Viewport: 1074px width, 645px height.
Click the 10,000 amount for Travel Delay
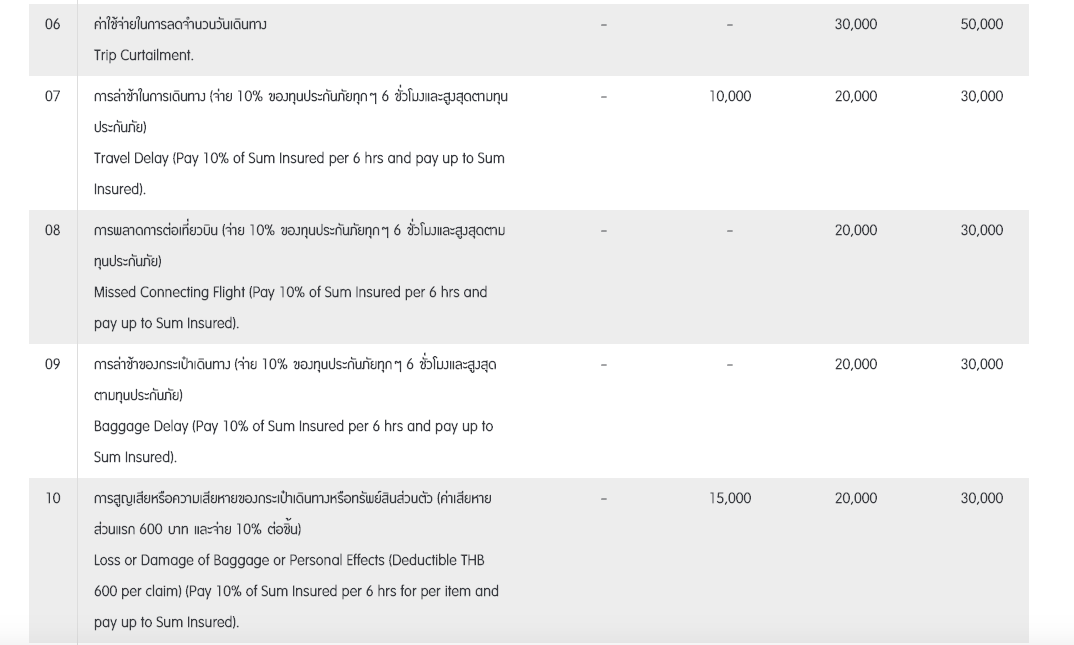730,96
